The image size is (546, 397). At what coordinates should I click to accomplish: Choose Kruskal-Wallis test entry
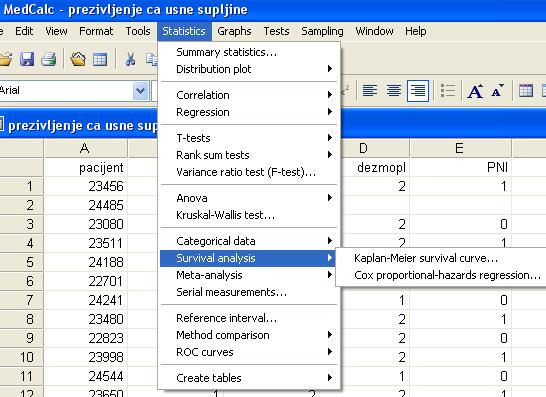(x=250, y=215)
